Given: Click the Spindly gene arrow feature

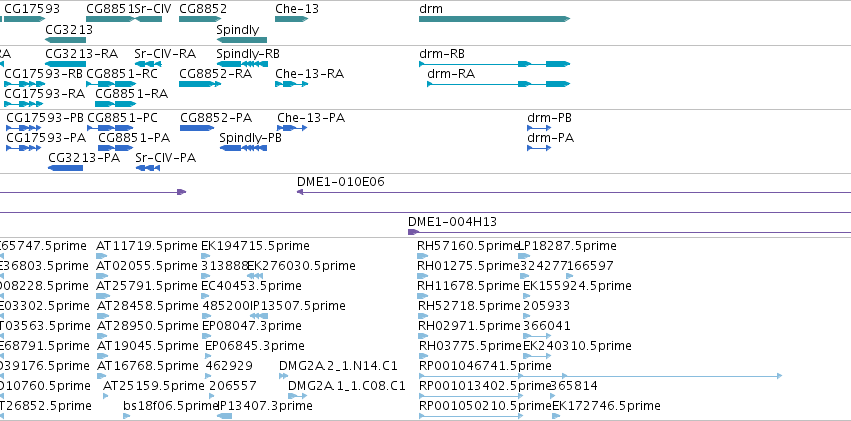Looking at the screenshot, I should [x=242, y=40].
